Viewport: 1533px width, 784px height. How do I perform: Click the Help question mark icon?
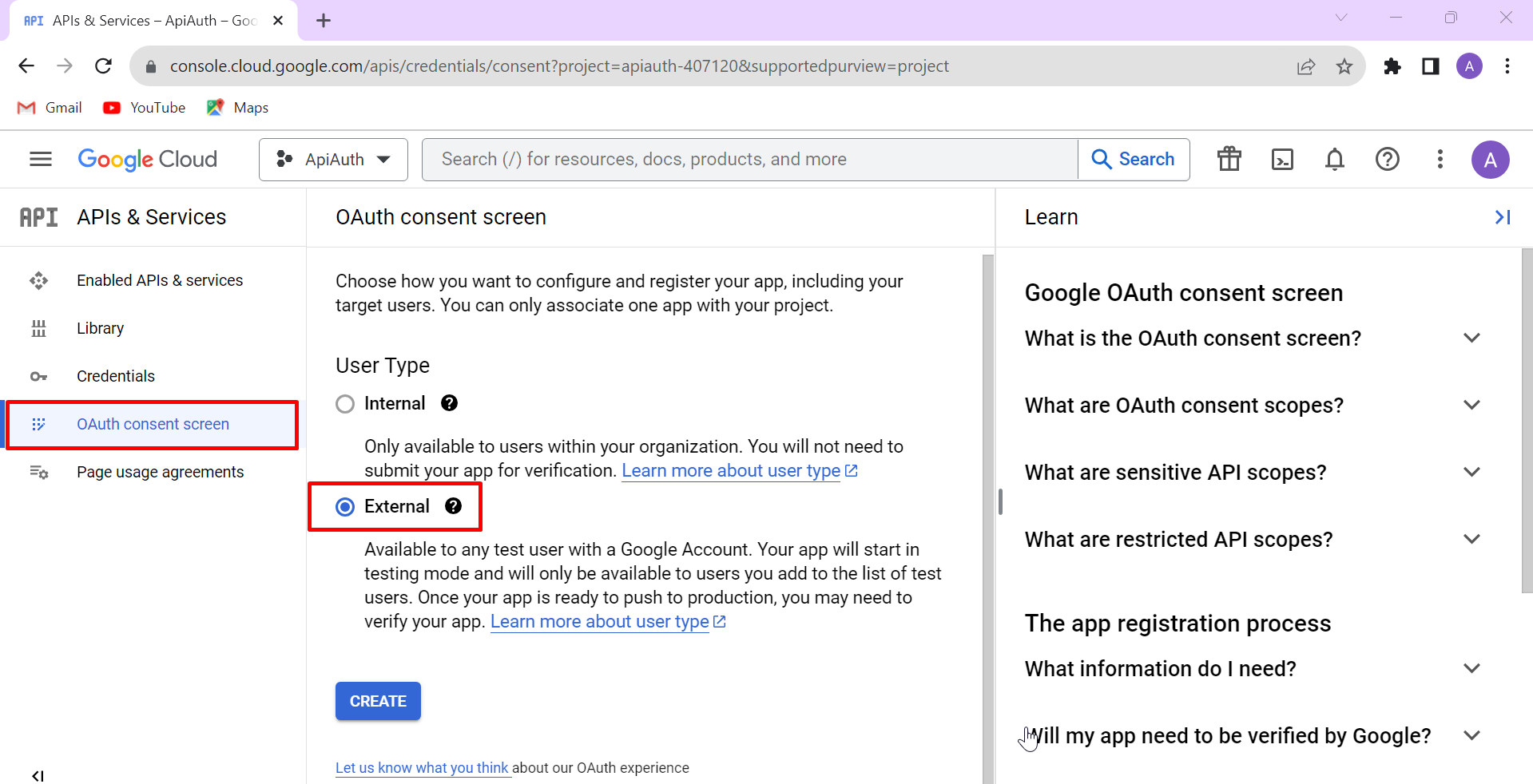click(1388, 159)
